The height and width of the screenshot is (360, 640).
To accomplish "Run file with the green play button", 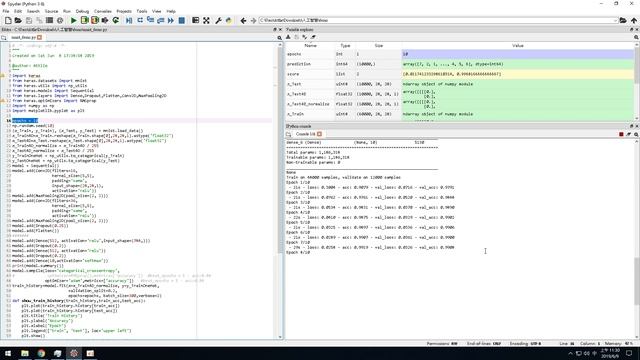I will tap(73, 20).
